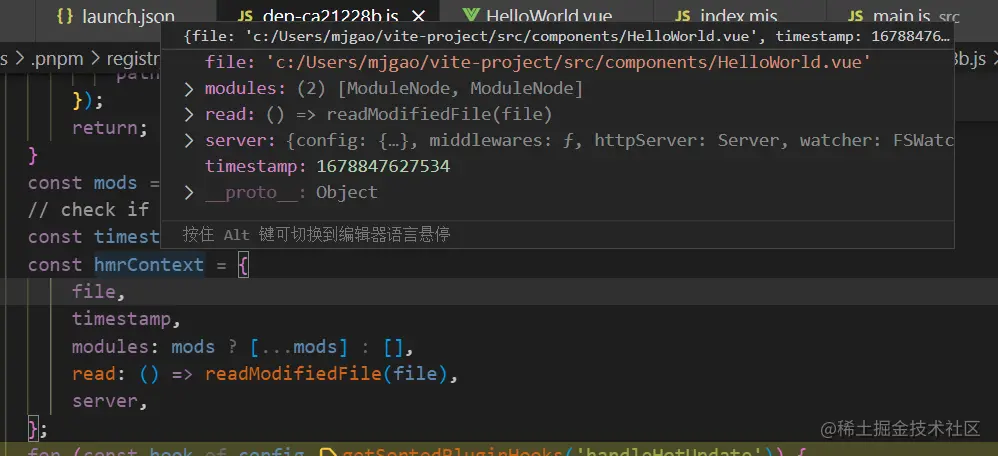Click the opening brace after hmrContext
The width and height of the screenshot is (998, 456).
243,265
